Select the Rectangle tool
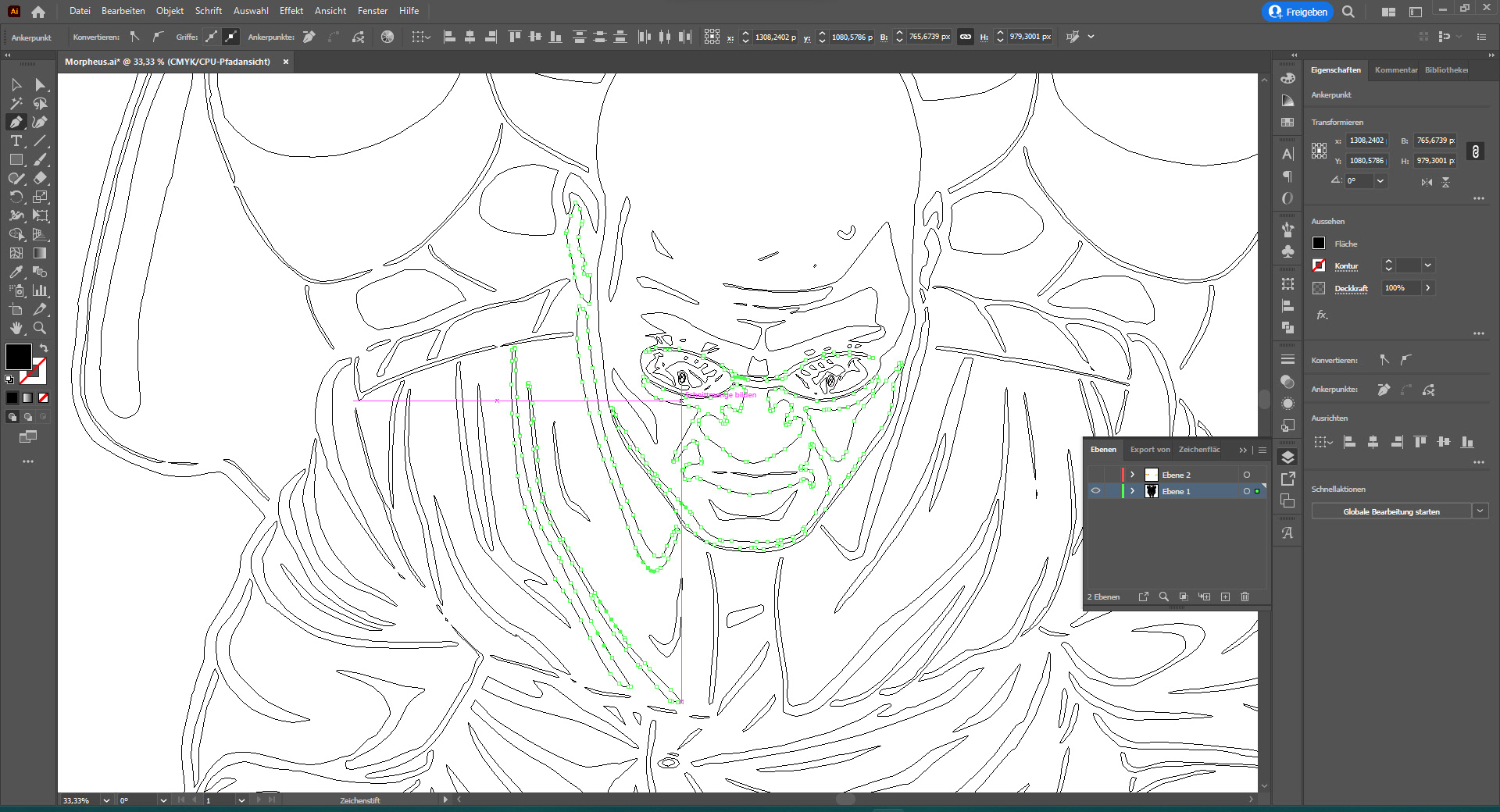 (x=16, y=159)
